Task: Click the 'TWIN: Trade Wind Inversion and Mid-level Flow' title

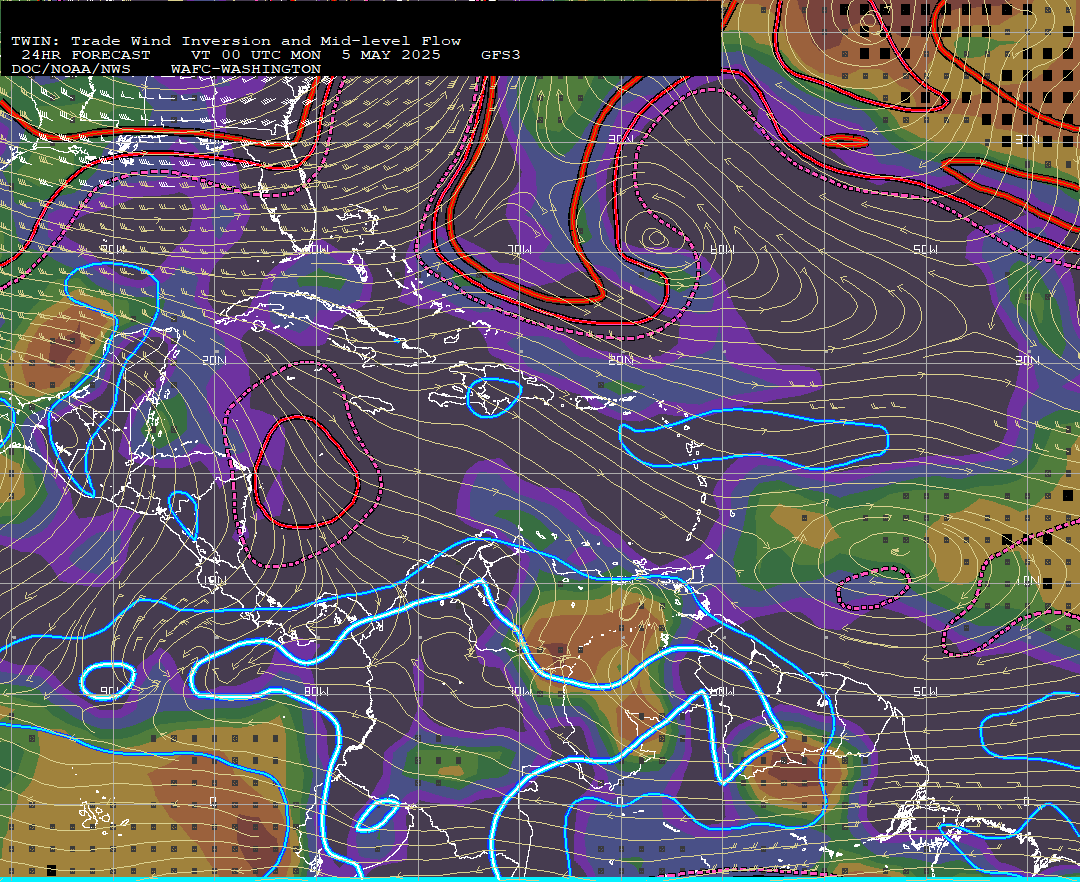Action: tap(236, 41)
